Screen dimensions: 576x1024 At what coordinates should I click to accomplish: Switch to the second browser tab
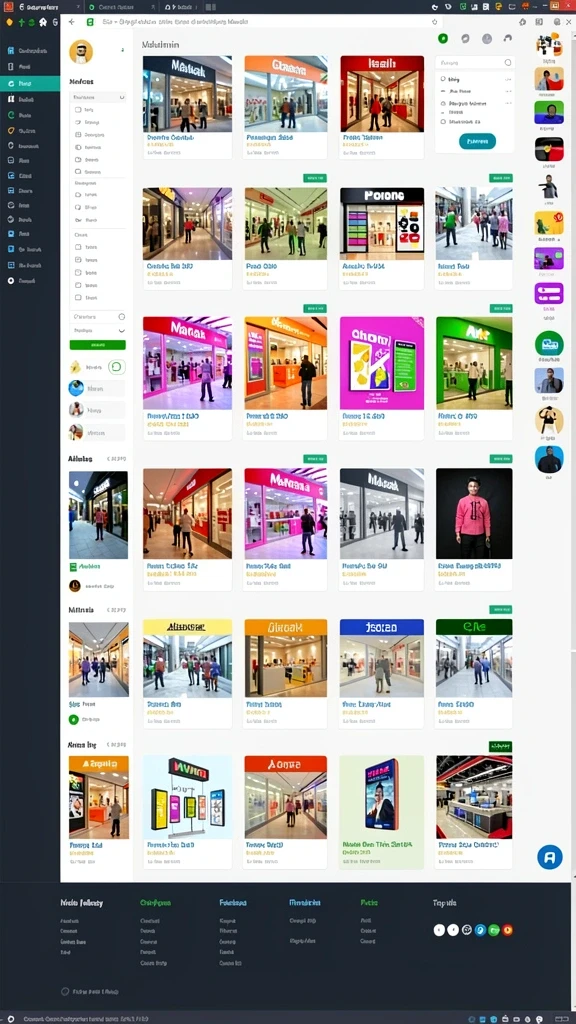click(x=116, y=7)
